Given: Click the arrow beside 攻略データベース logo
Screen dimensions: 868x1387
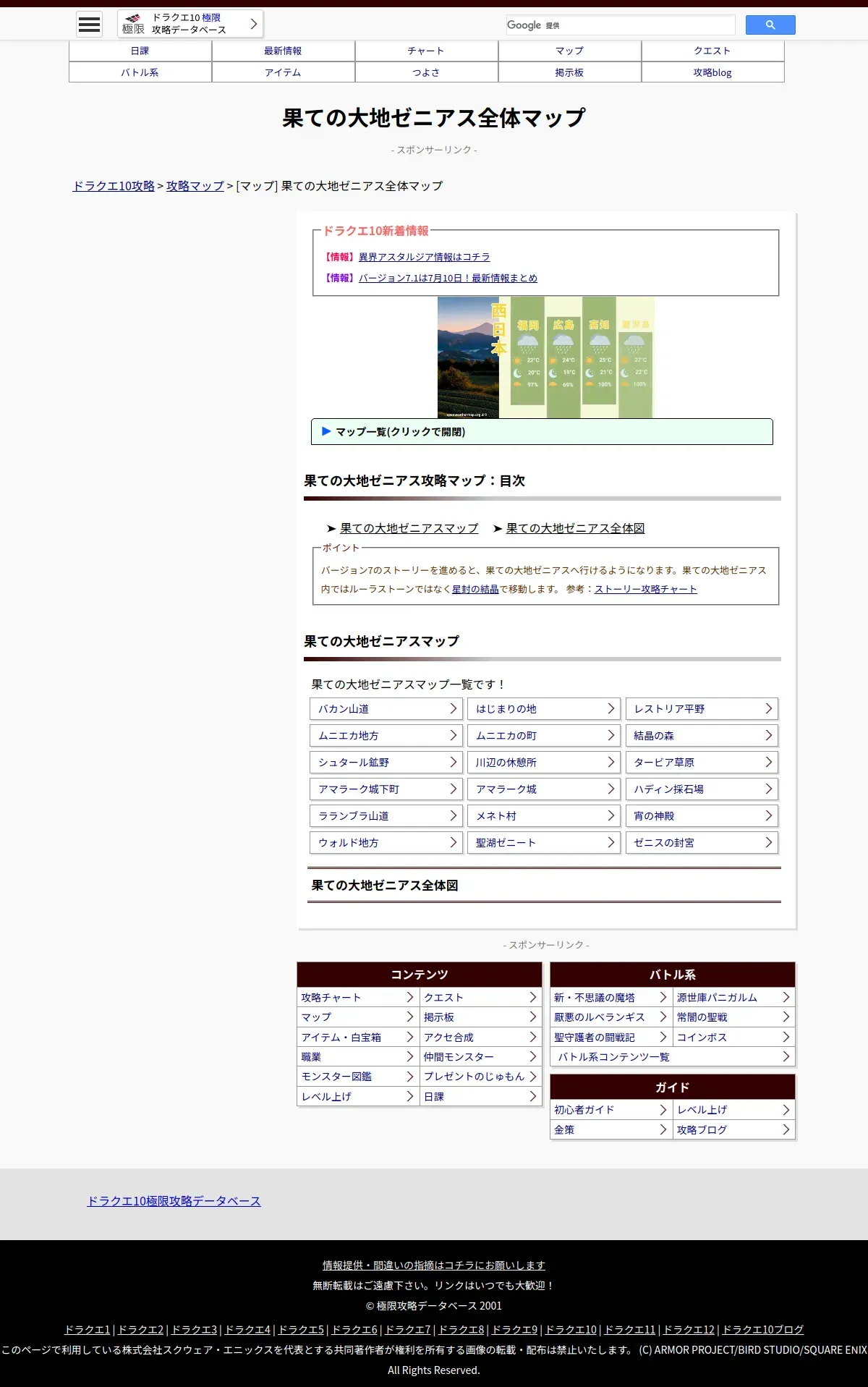Looking at the screenshot, I should 254,24.
